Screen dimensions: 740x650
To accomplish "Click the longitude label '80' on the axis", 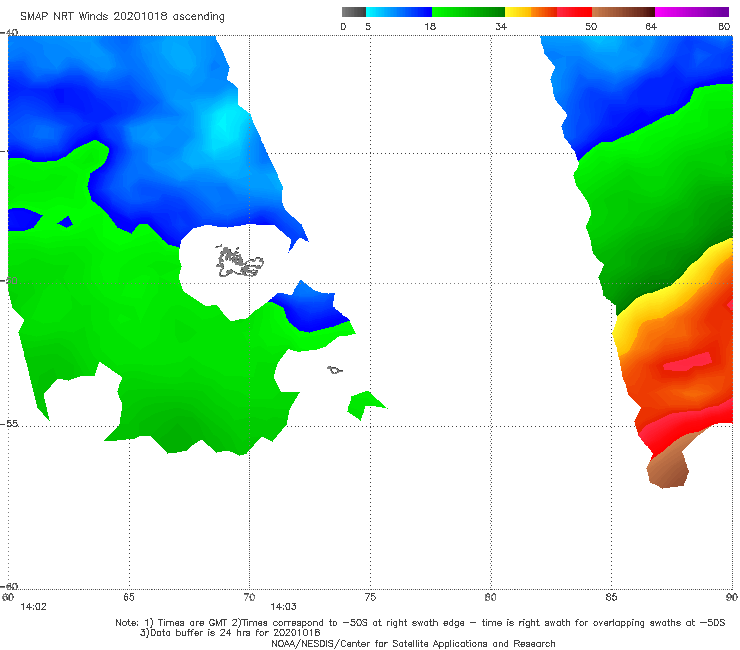I will (491, 597).
